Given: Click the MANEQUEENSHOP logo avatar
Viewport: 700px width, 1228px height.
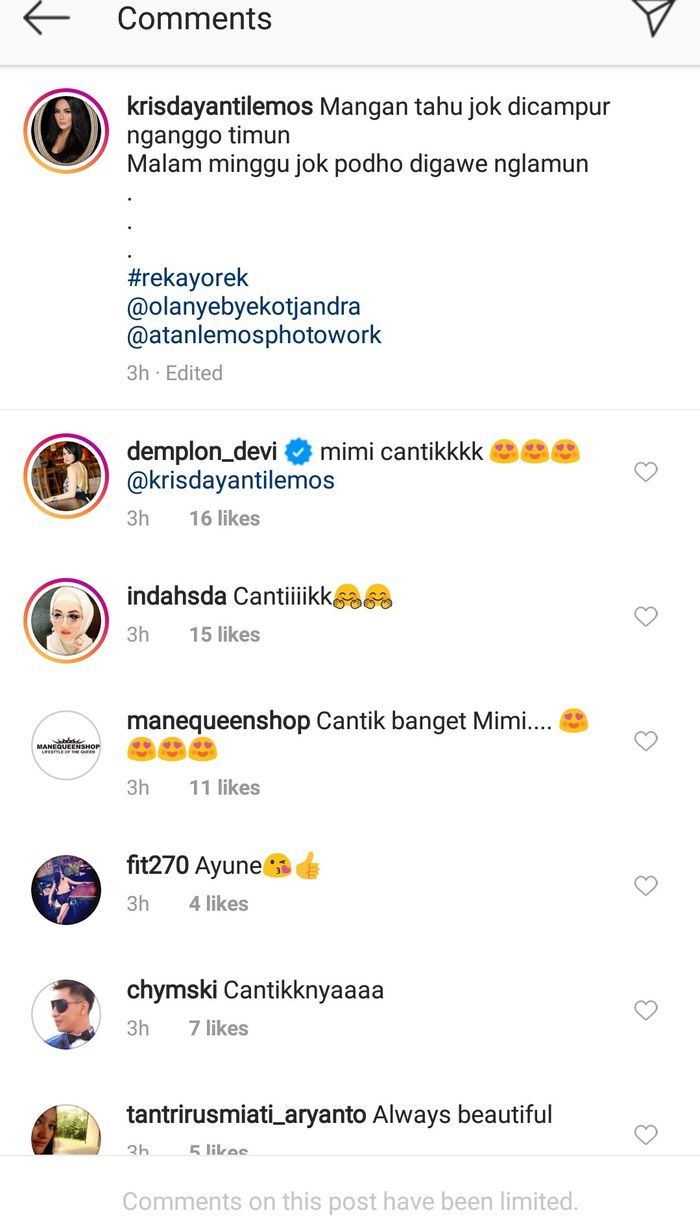Looking at the screenshot, I should tap(65, 741).
